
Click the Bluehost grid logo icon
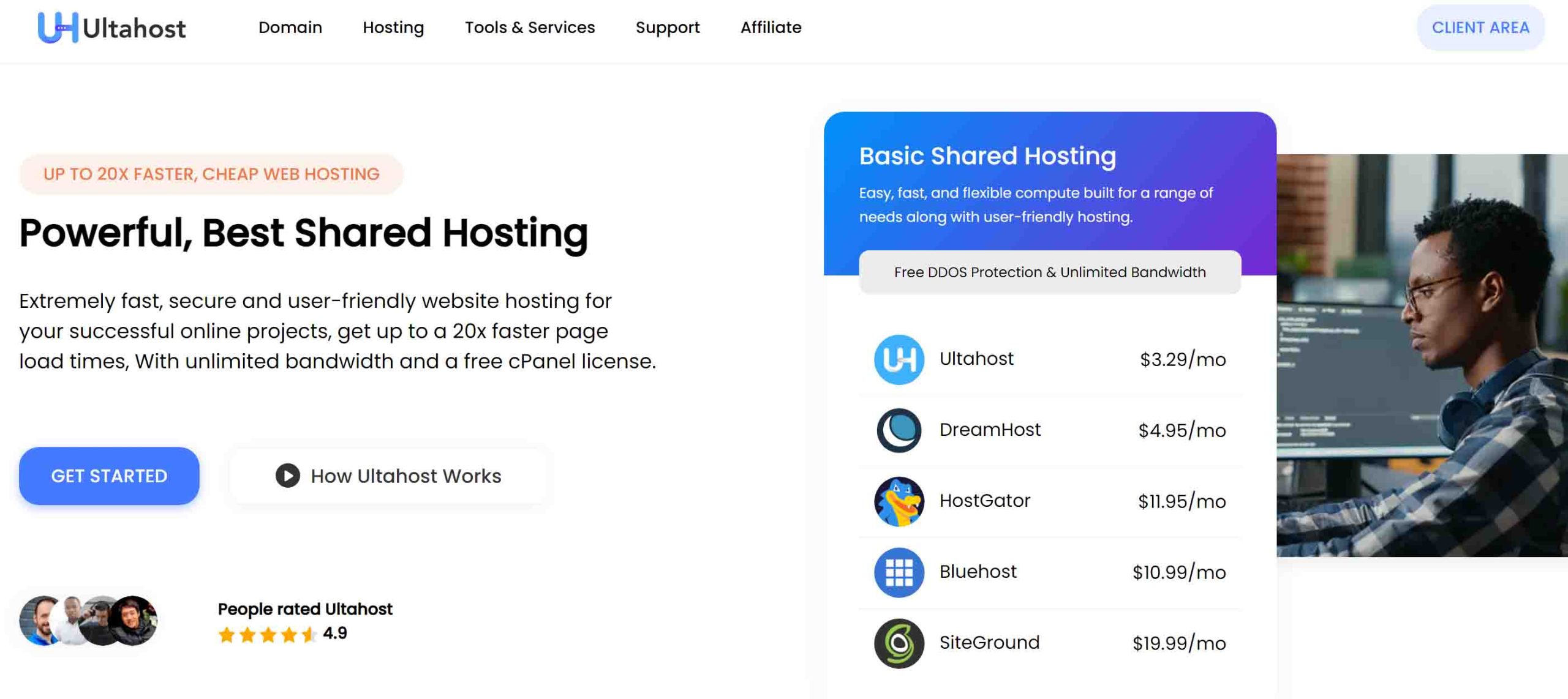[899, 572]
